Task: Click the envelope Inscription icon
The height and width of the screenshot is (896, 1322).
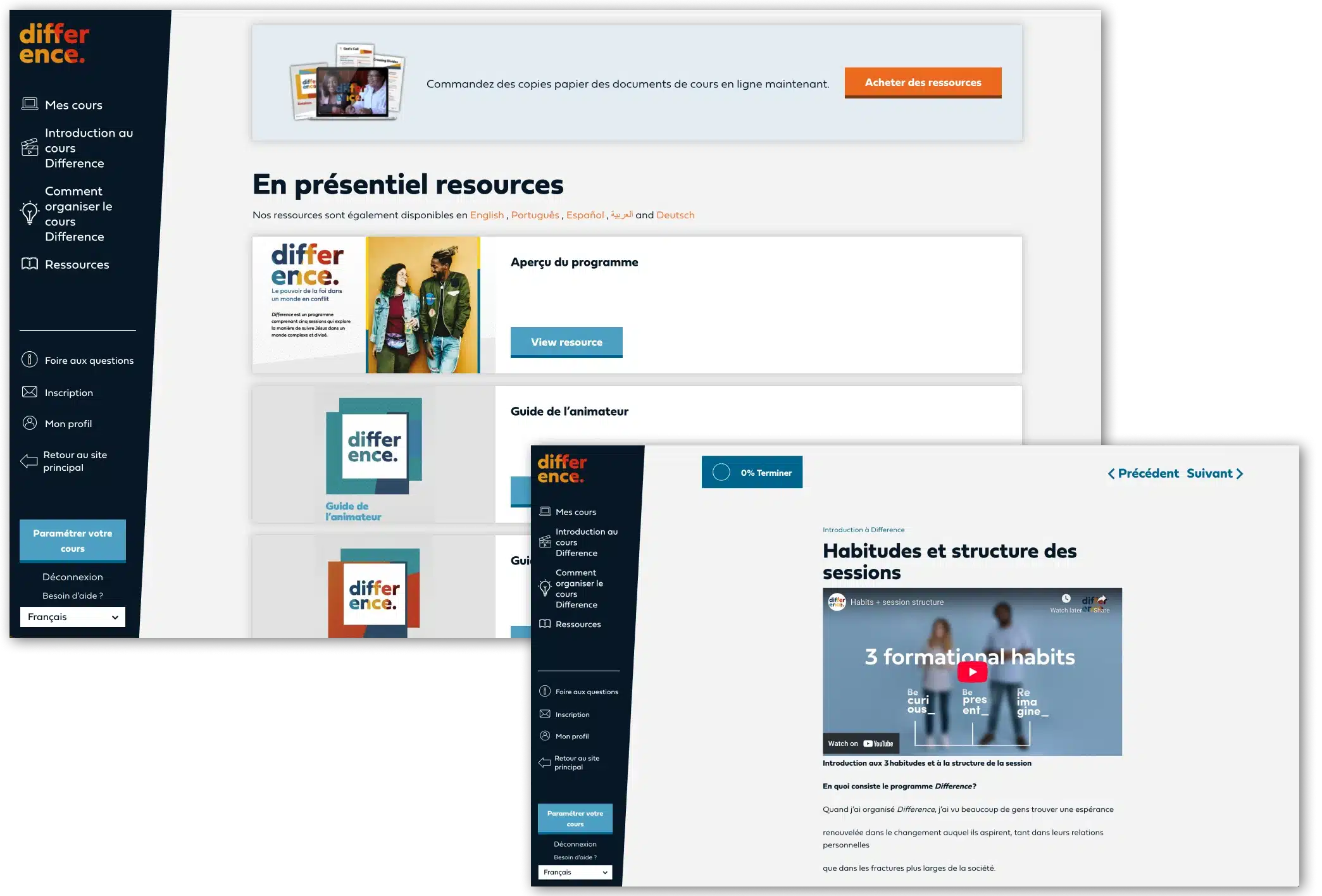Action: (x=30, y=392)
